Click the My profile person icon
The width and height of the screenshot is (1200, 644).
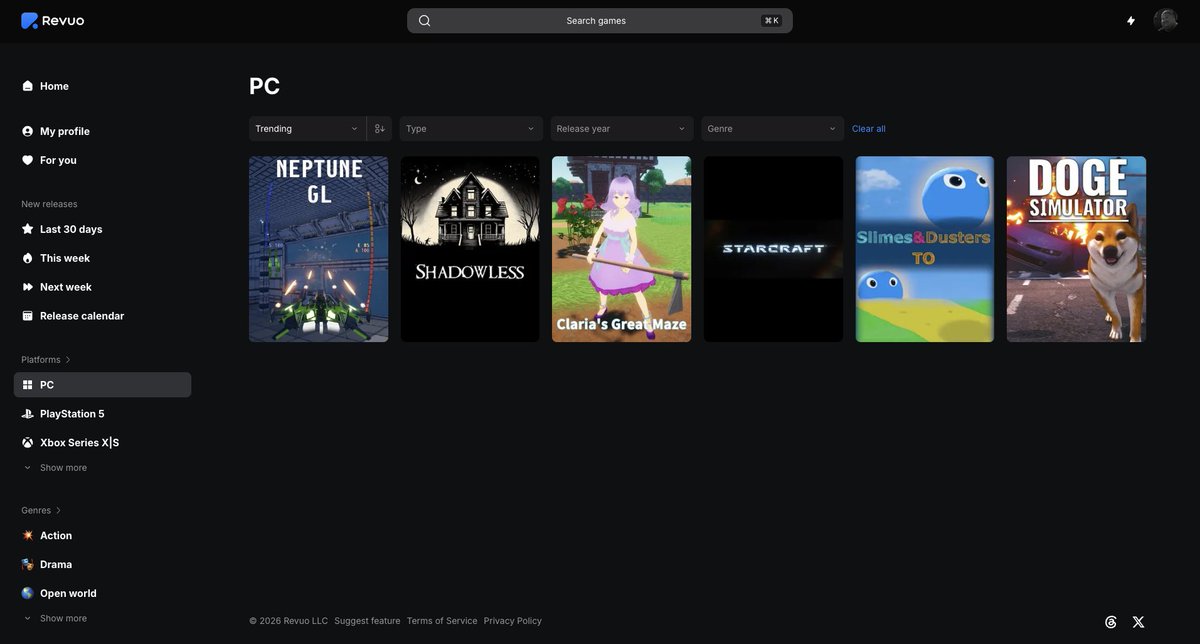(27, 131)
